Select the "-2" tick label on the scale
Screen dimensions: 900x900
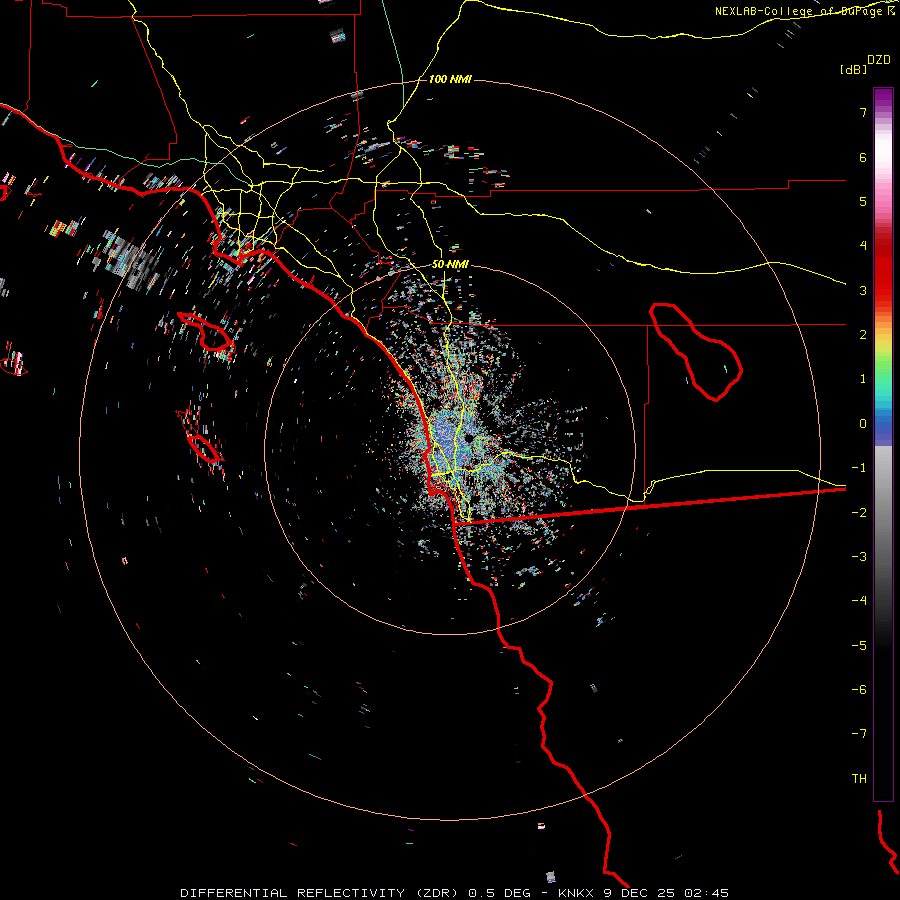coord(859,513)
